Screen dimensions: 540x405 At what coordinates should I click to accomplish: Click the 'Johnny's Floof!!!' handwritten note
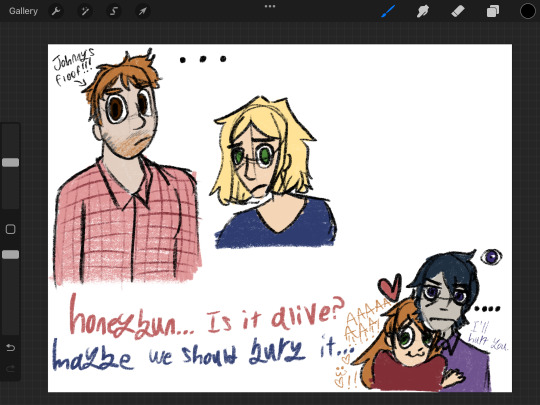click(73, 67)
